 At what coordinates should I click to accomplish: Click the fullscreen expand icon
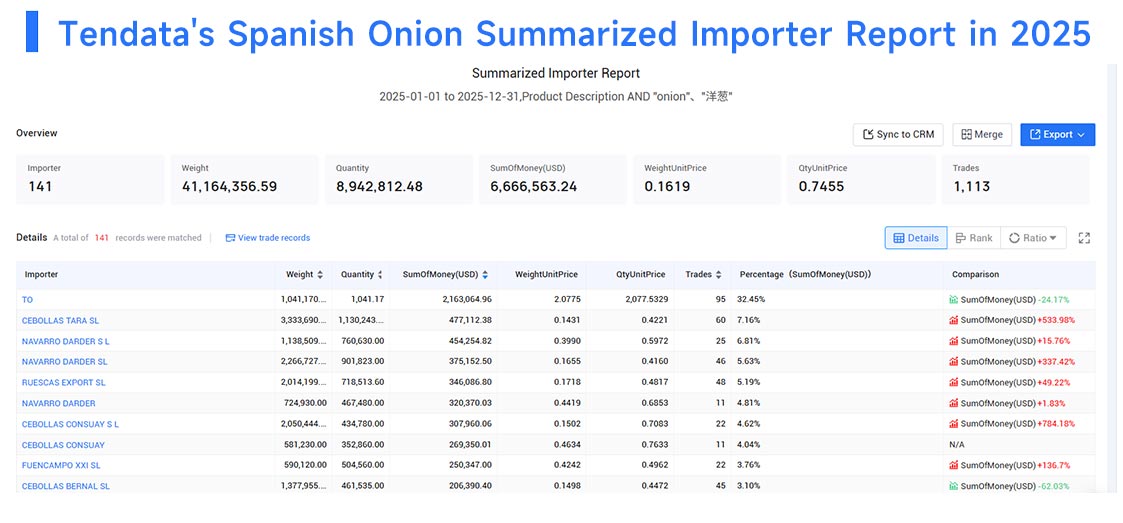1084,238
